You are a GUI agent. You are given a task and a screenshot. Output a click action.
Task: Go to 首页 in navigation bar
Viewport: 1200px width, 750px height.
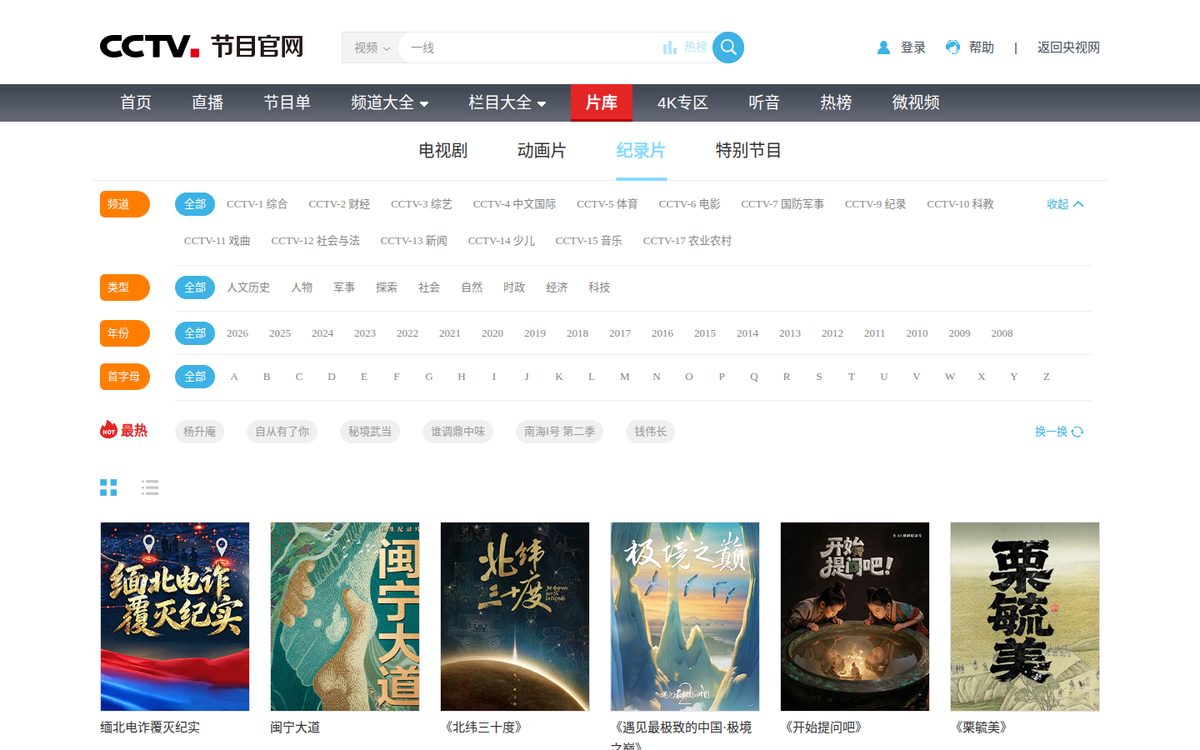[x=136, y=103]
